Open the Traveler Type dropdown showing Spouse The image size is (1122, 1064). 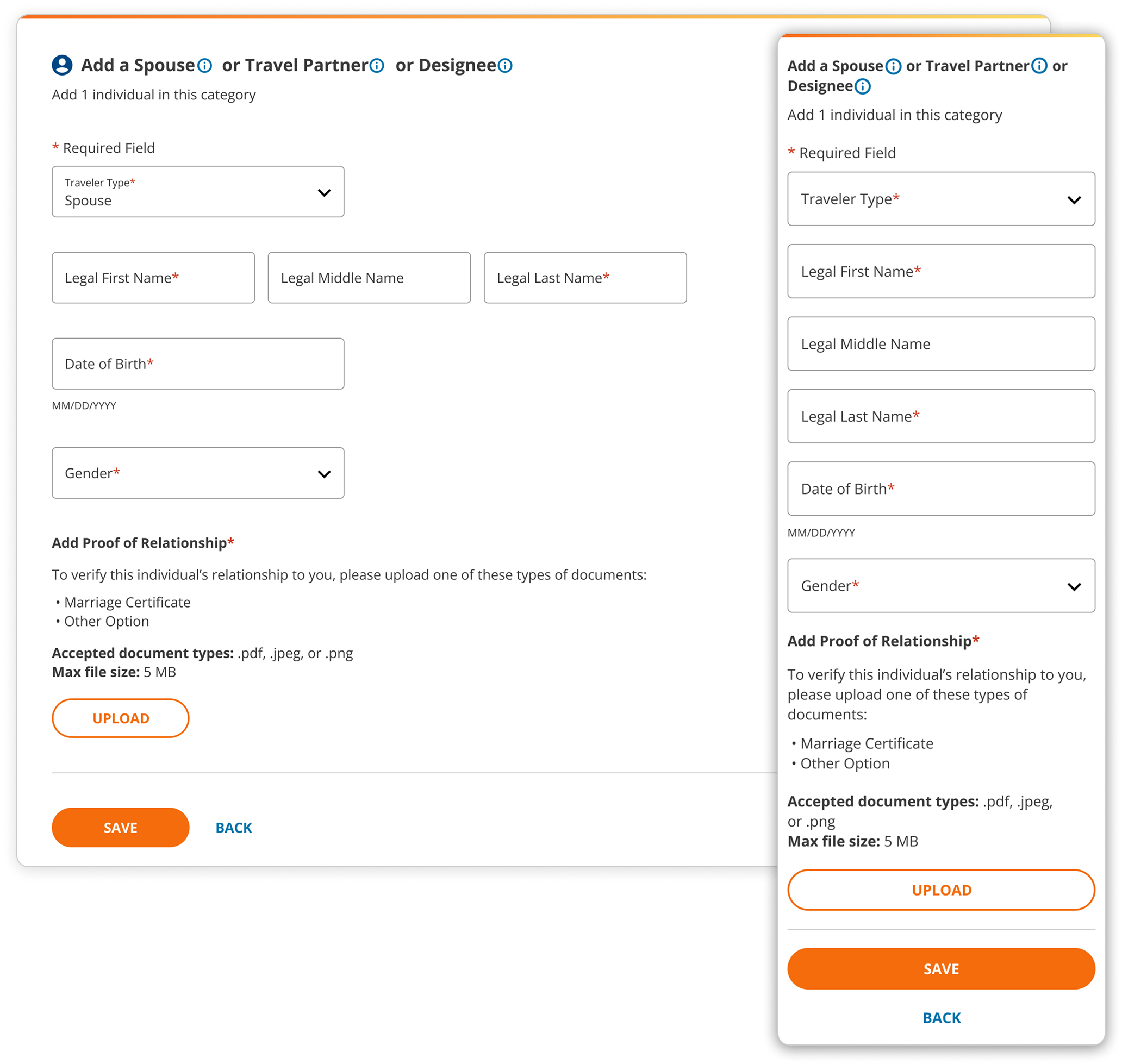(x=198, y=192)
